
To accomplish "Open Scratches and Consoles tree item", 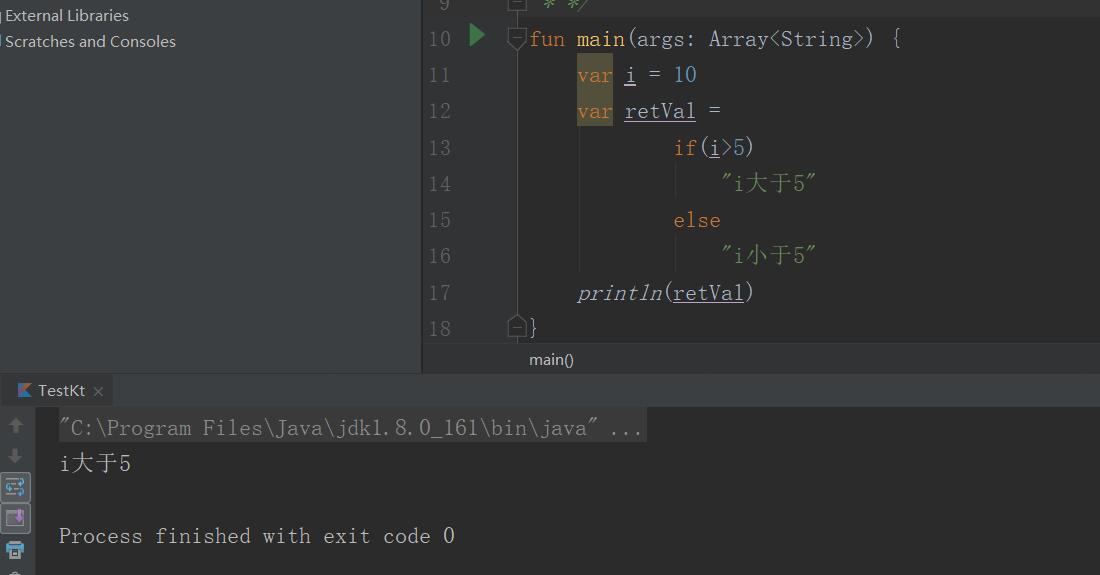I will click(x=90, y=41).
